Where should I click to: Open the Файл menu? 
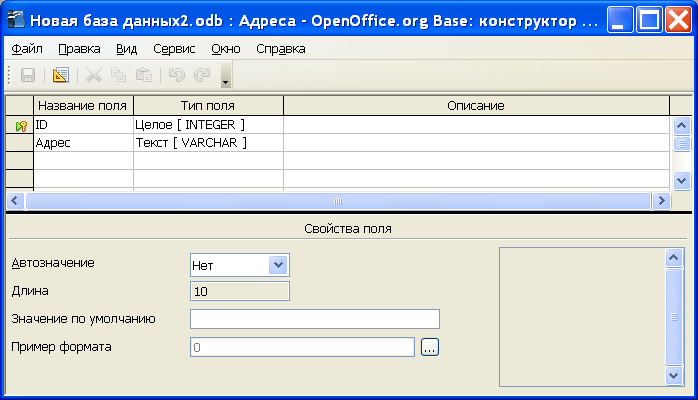pyautogui.click(x=27, y=48)
